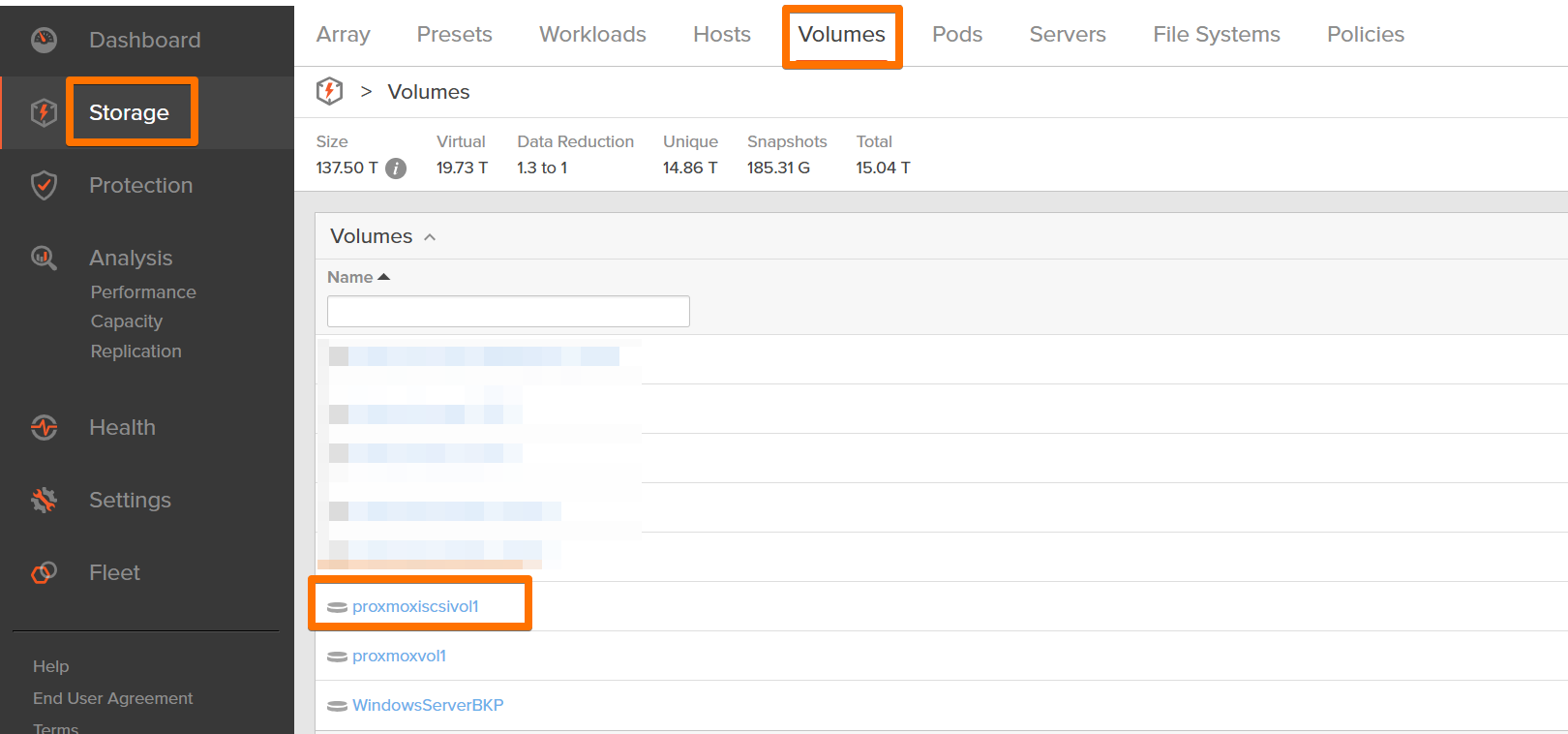Screen dimensions: 1568x734
Task: Sort volumes by Name column arrow
Action: pyautogui.click(x=384, y=277)
